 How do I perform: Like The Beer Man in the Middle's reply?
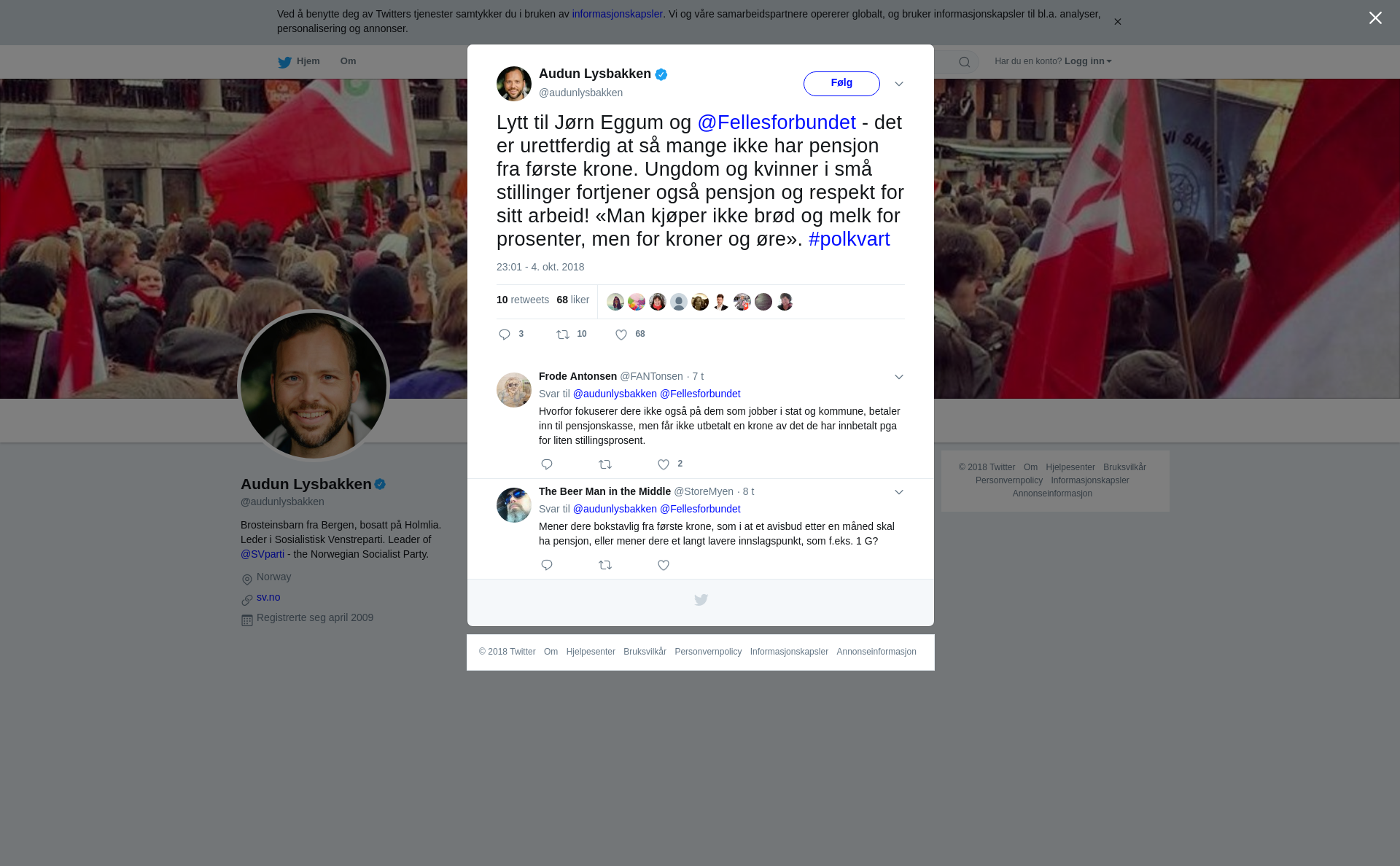point(664,565)
